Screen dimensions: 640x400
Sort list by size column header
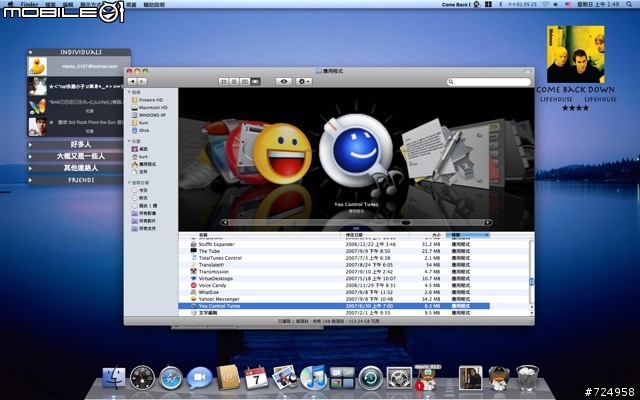pyautogui.click(x=427, y=235)
